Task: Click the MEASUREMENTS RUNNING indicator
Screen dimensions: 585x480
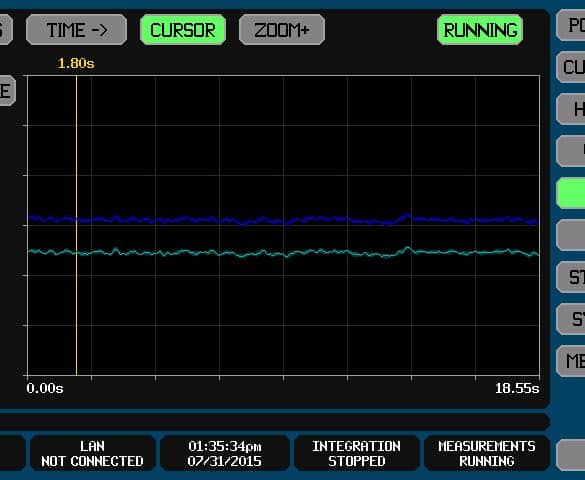Action: (487, 454)
